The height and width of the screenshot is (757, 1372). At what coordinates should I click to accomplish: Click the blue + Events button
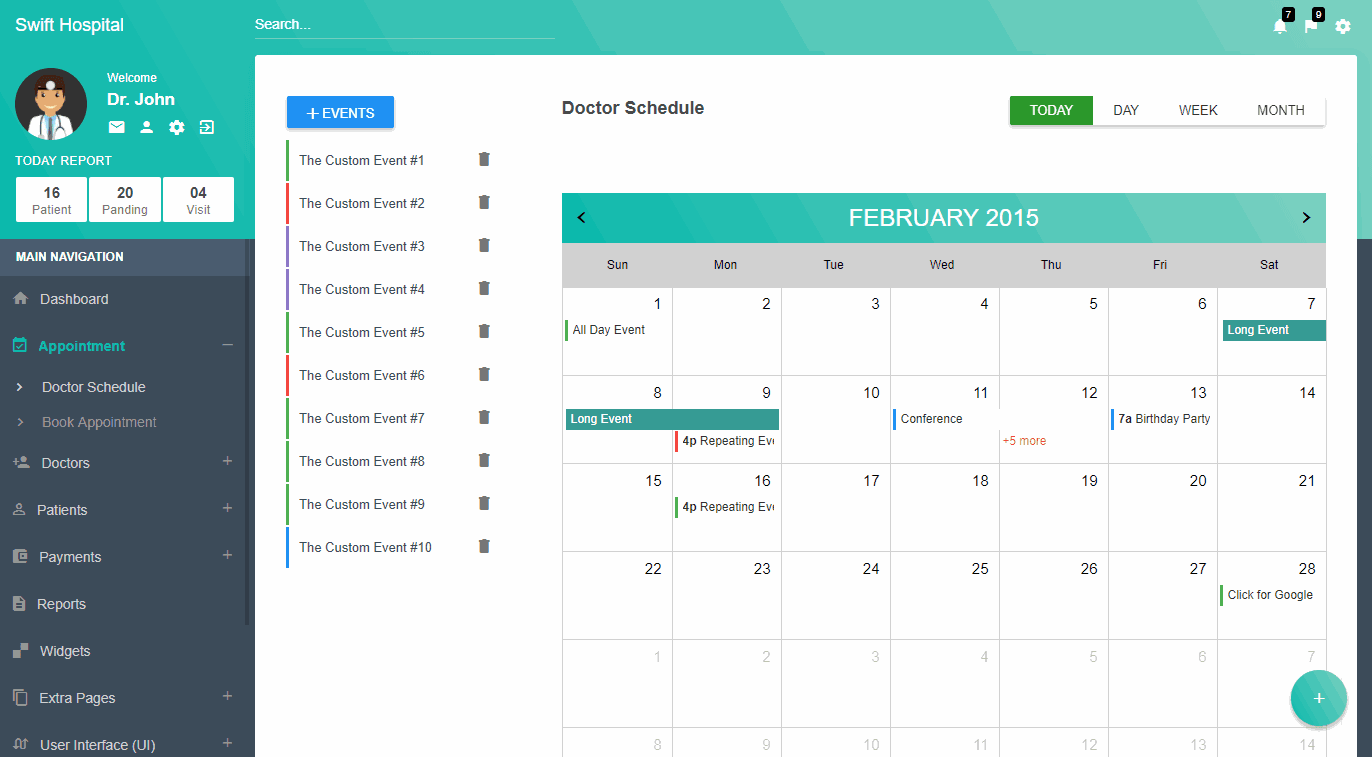tap(340, 113)
